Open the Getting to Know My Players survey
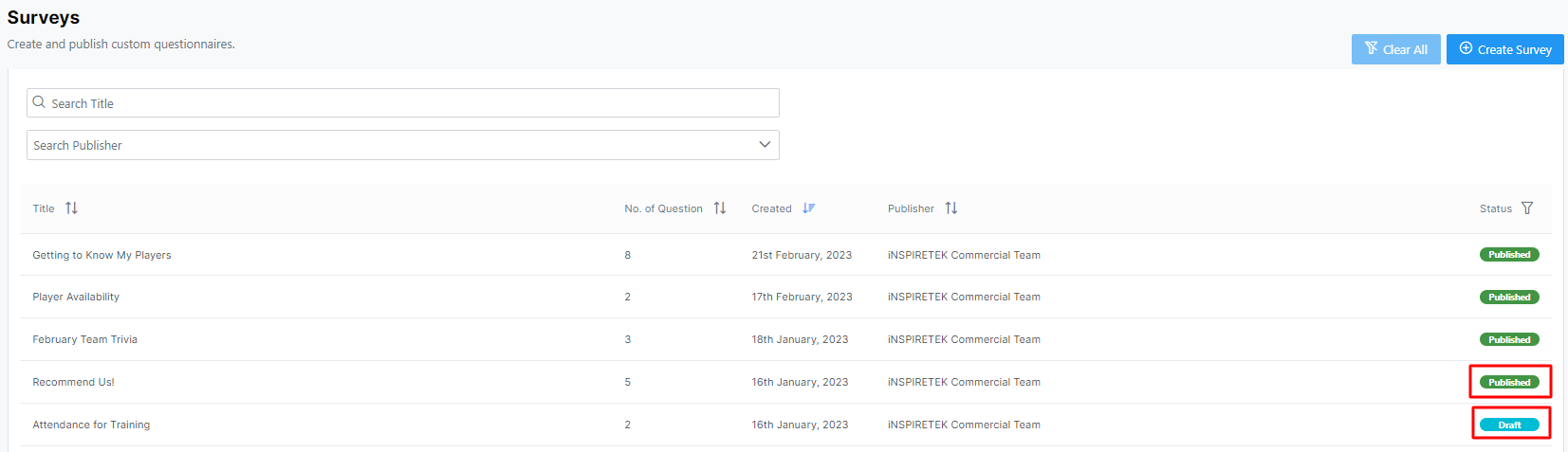 (101, 255)
